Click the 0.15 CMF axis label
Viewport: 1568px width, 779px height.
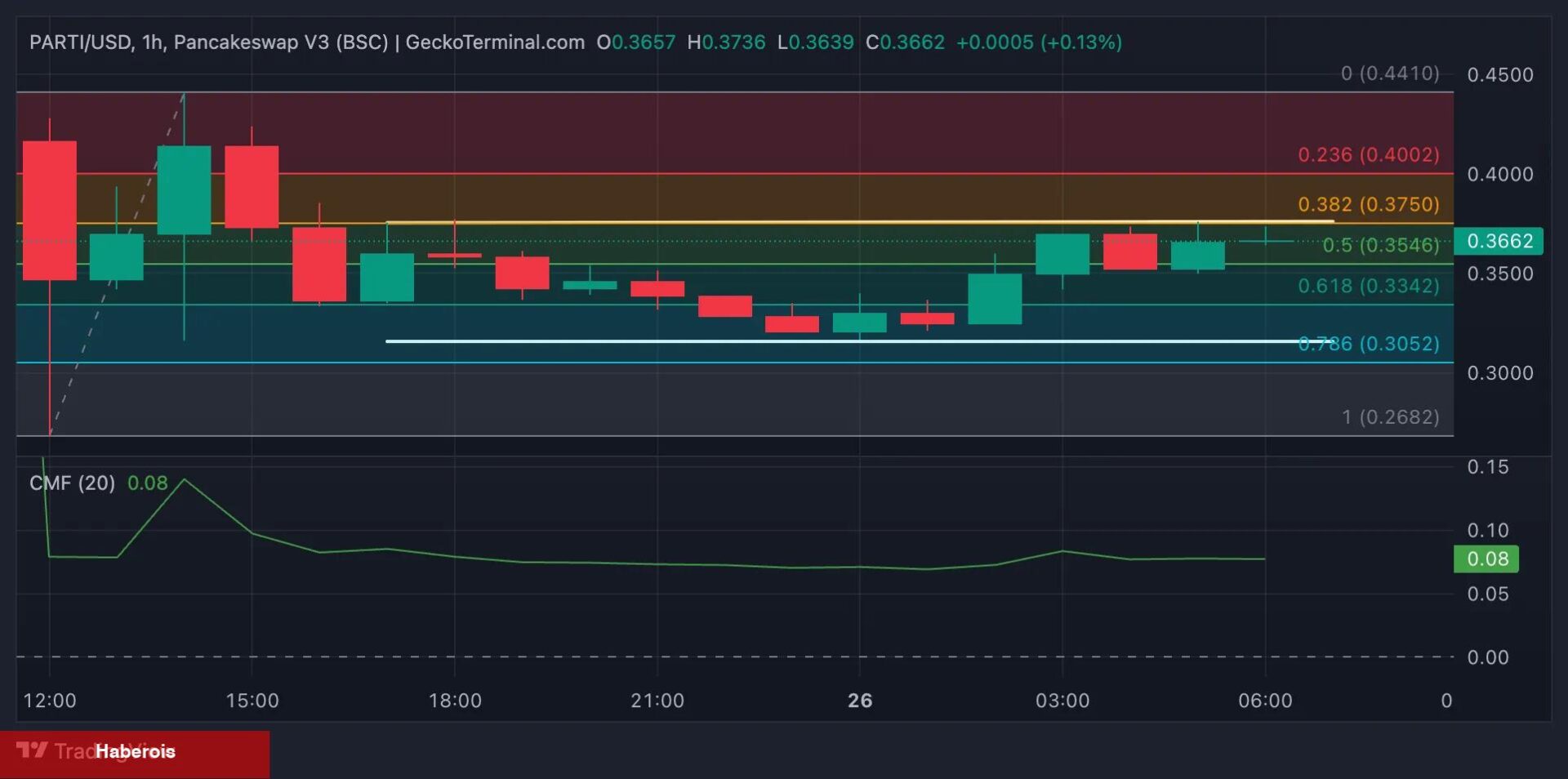pos(1488,467)
